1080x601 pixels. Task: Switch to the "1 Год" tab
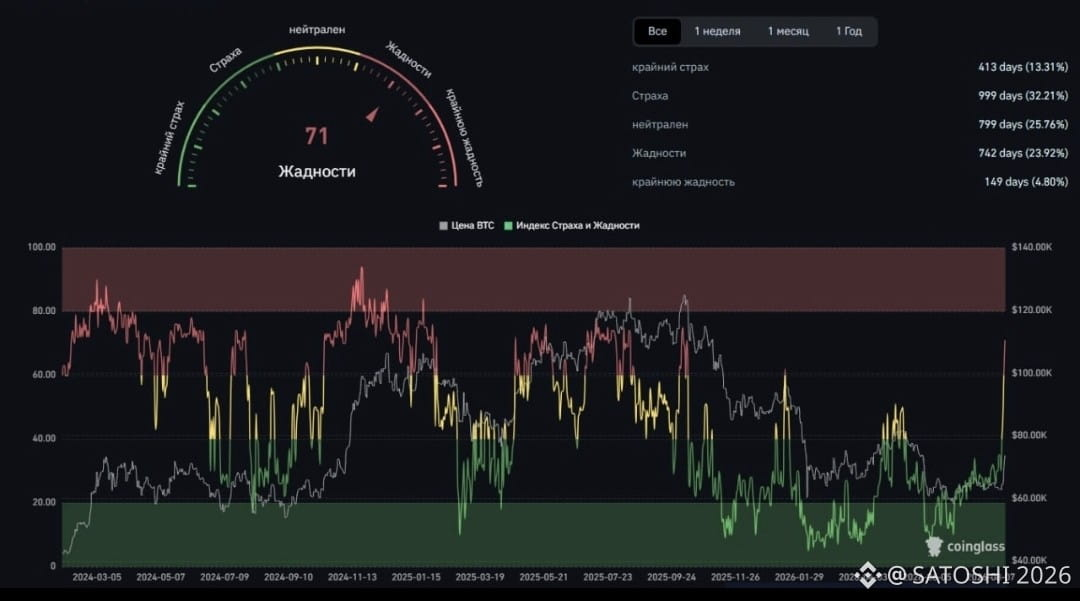[849, 32]
